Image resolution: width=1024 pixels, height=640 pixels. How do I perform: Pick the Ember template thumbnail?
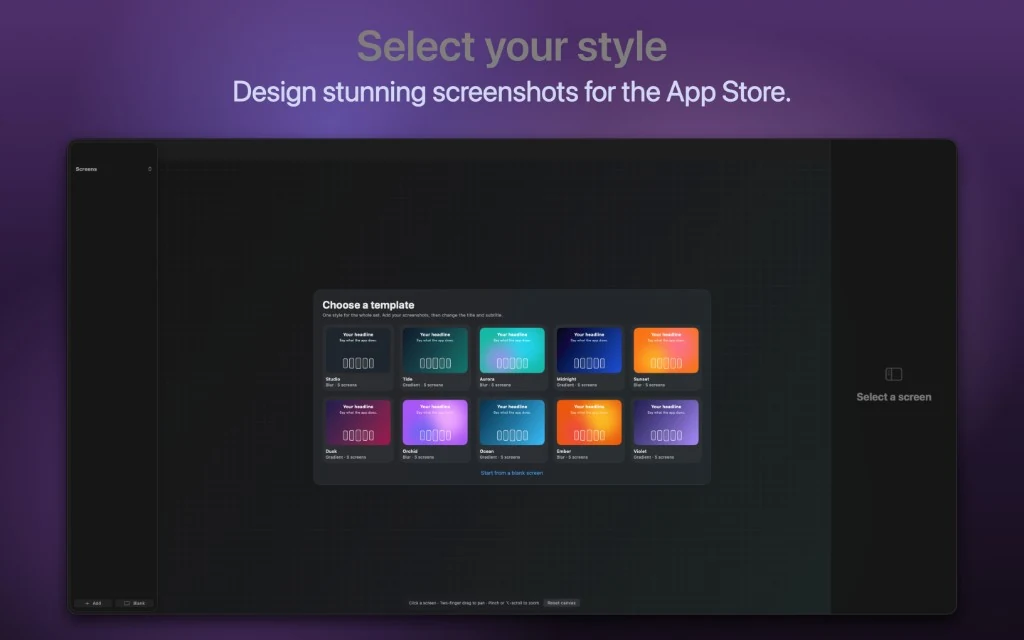click(589, 423)
